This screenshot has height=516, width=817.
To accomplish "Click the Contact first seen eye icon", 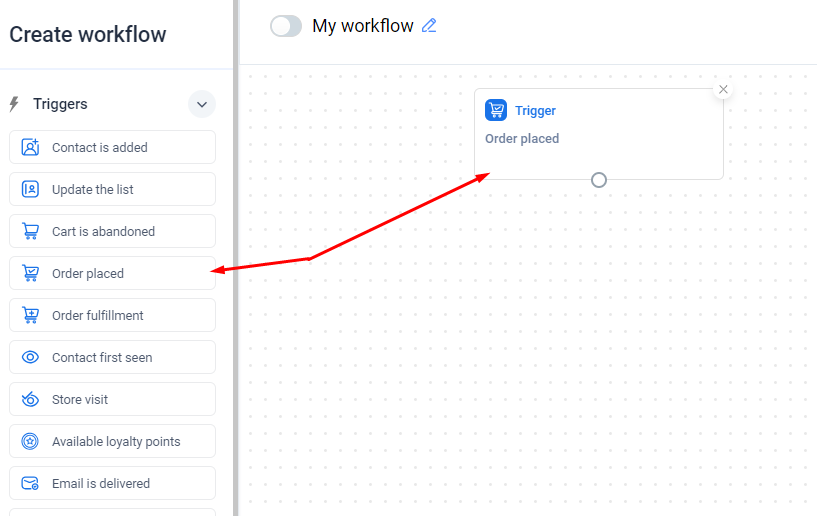I will (30, 357).
